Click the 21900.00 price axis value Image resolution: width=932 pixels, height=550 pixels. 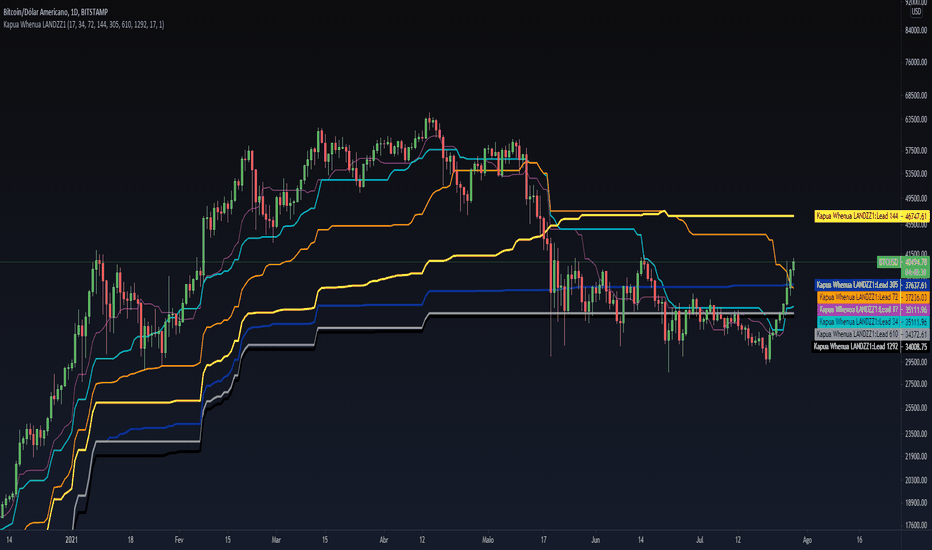(916, 457)
